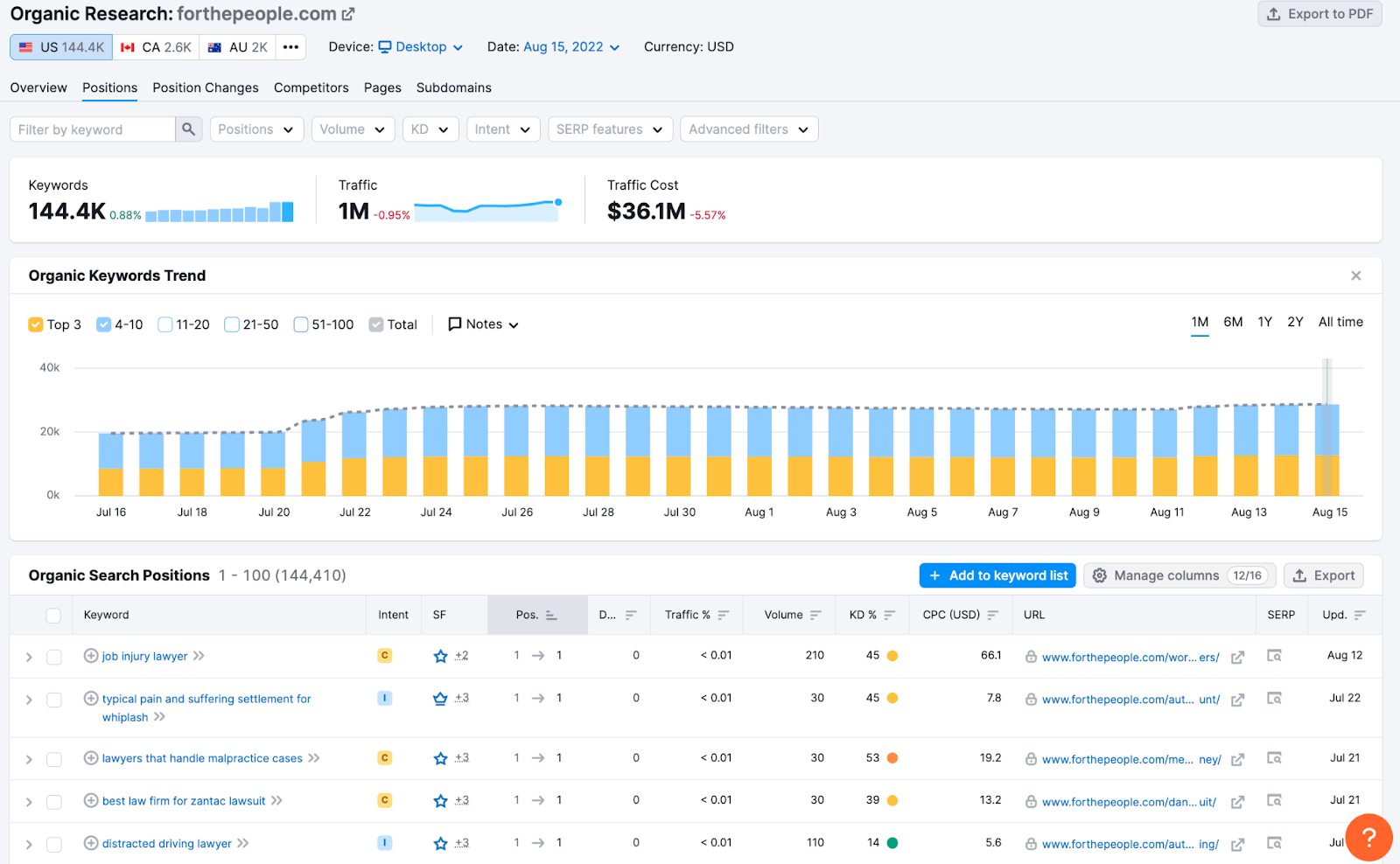Open Intent filter dropdown

point(503,129)
